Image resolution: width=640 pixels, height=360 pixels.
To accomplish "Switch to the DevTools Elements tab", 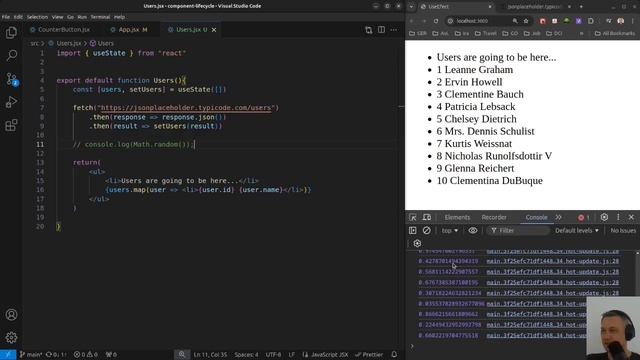I will pyautogui.click(x=457, y=218).
